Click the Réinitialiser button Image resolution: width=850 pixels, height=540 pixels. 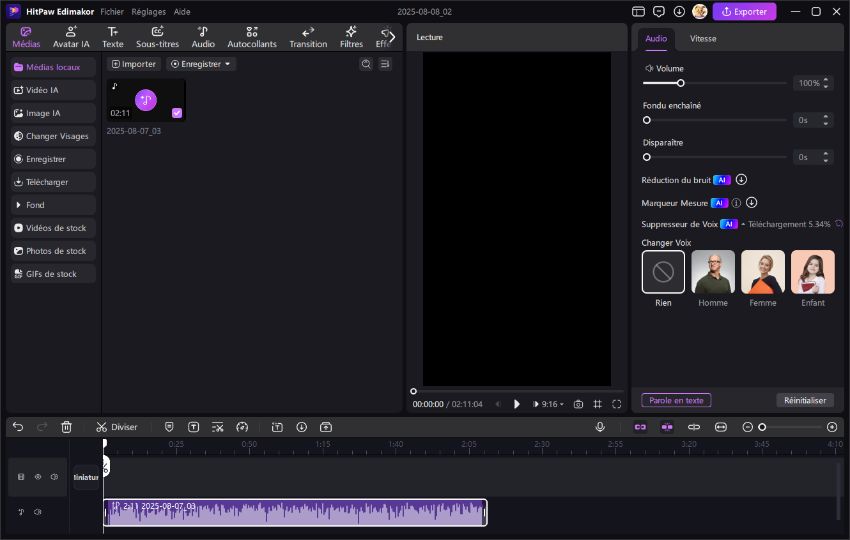click(x=805, y=400)
